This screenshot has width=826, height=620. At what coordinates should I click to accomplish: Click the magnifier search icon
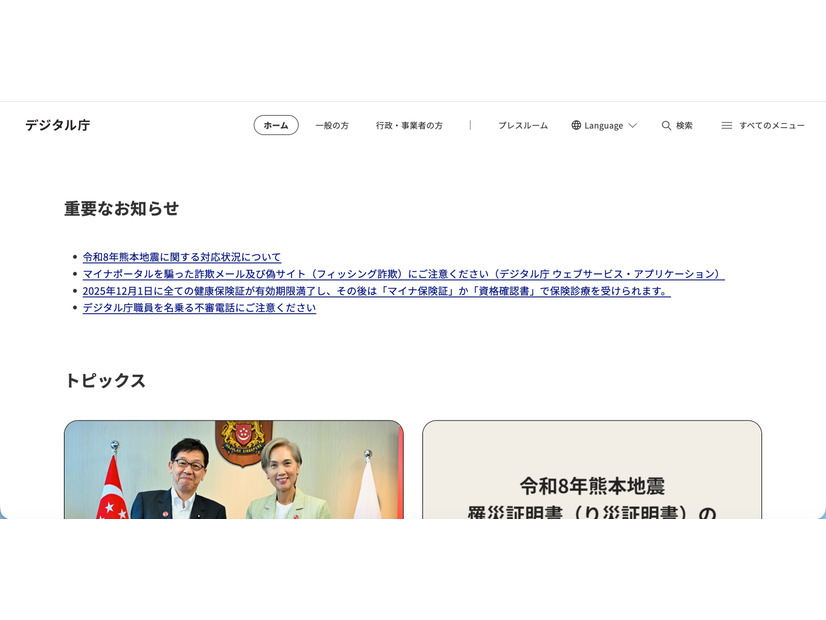click(666, 125)
